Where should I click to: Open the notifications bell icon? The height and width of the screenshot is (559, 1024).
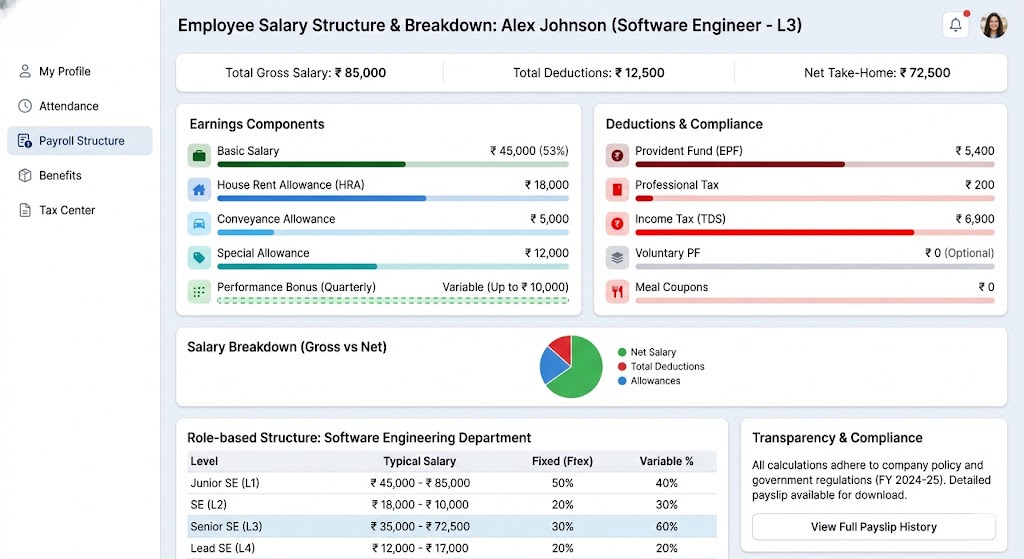coord(955,25)
